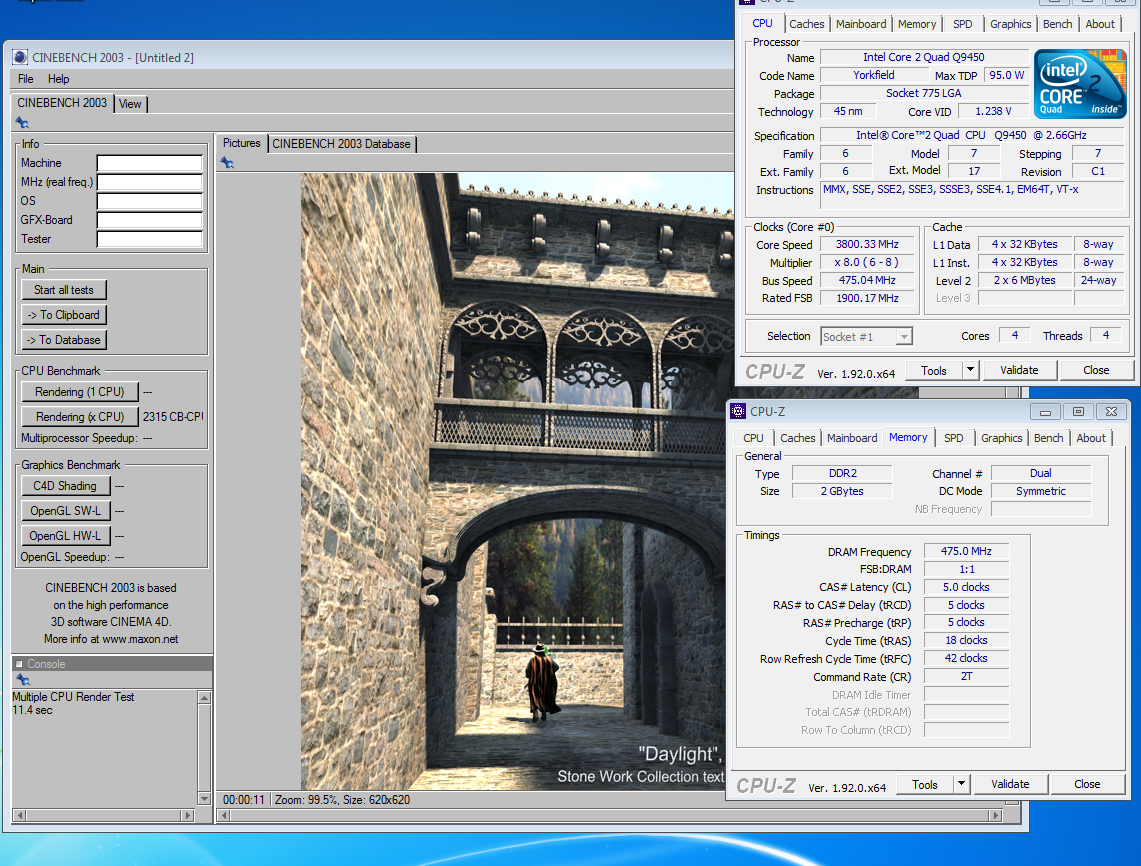This screenshot has width=1141, height=866.
Task: Run Rendering (x CPU) benchmark
Action: click(79, 417)
